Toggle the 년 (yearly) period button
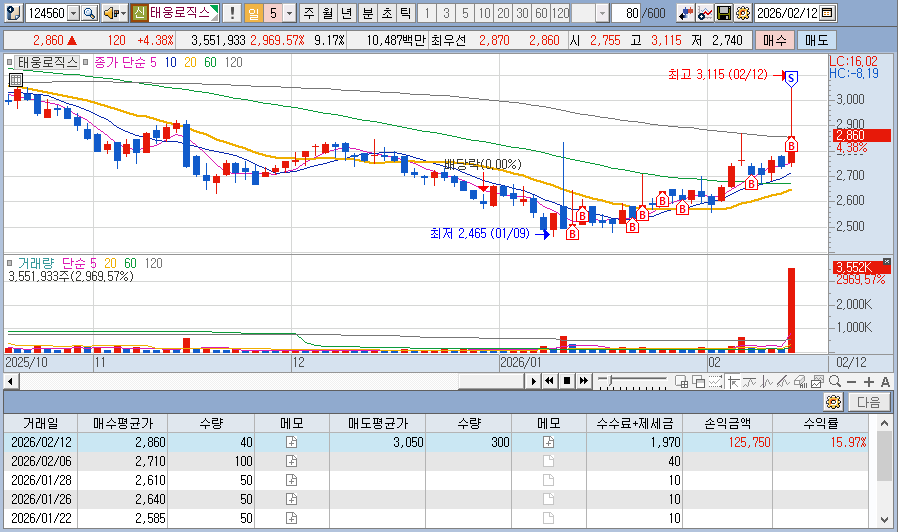This screenshot has height=532, width=898. [346, 13]
